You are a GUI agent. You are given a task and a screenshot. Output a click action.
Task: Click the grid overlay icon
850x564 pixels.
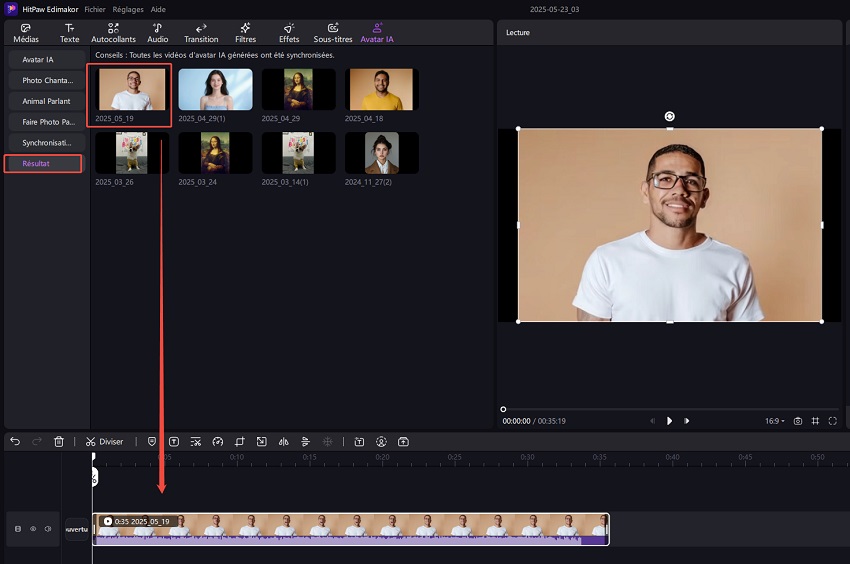(x=815, y=421)
